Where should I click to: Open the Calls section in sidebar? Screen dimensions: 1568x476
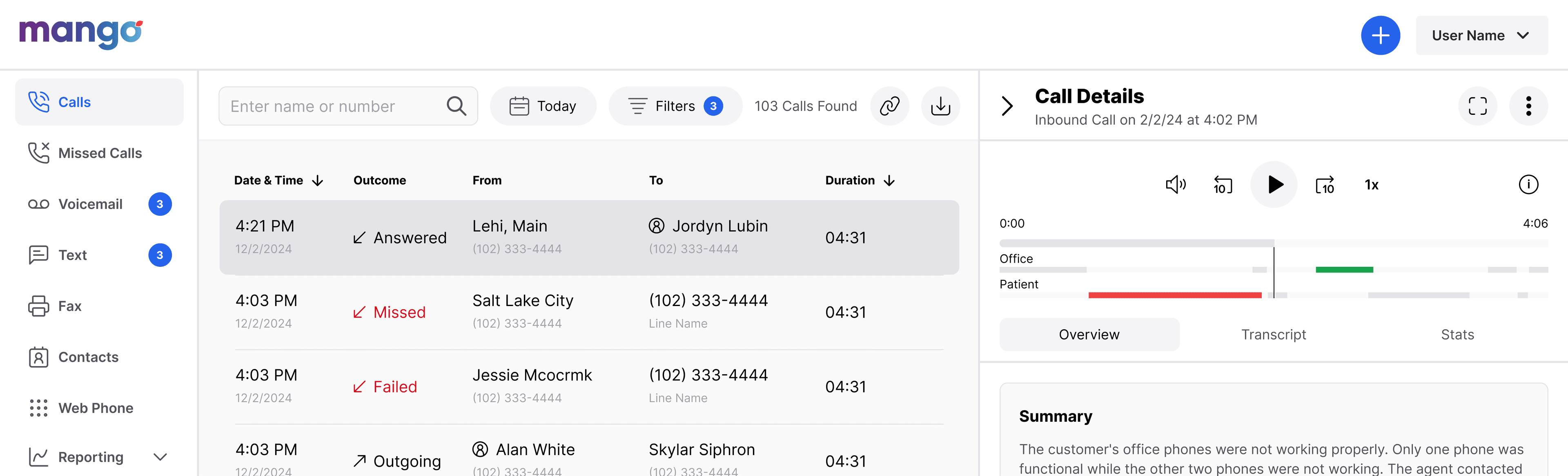click(x=99, y=102)
